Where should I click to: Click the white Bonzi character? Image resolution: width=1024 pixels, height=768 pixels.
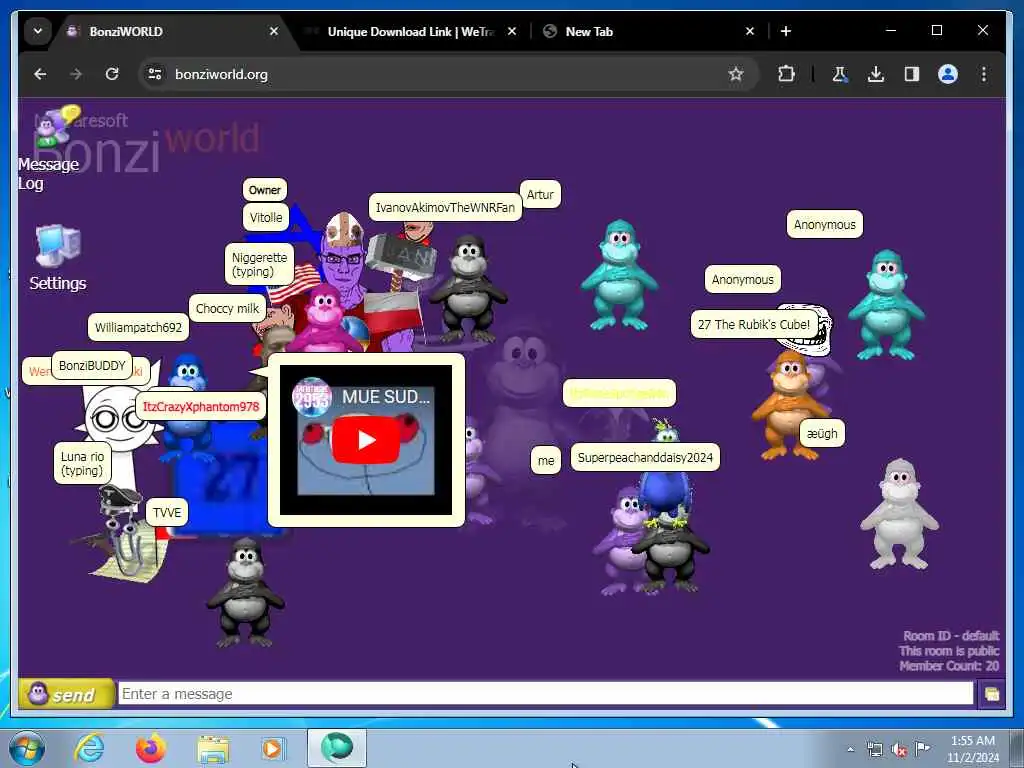coord(900,514)
